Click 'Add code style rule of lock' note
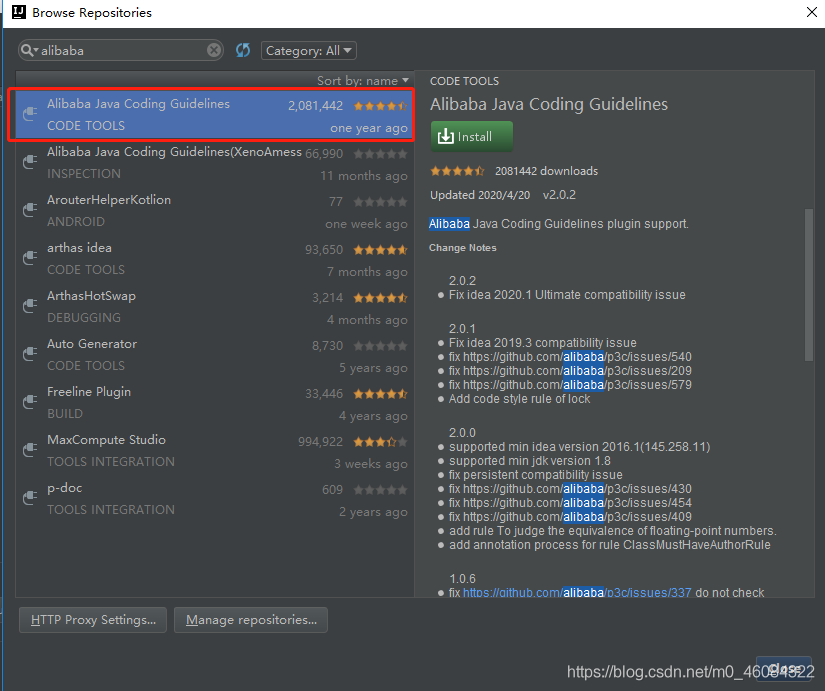The height and width of the screenshot is (691, 825). [519, 399]
